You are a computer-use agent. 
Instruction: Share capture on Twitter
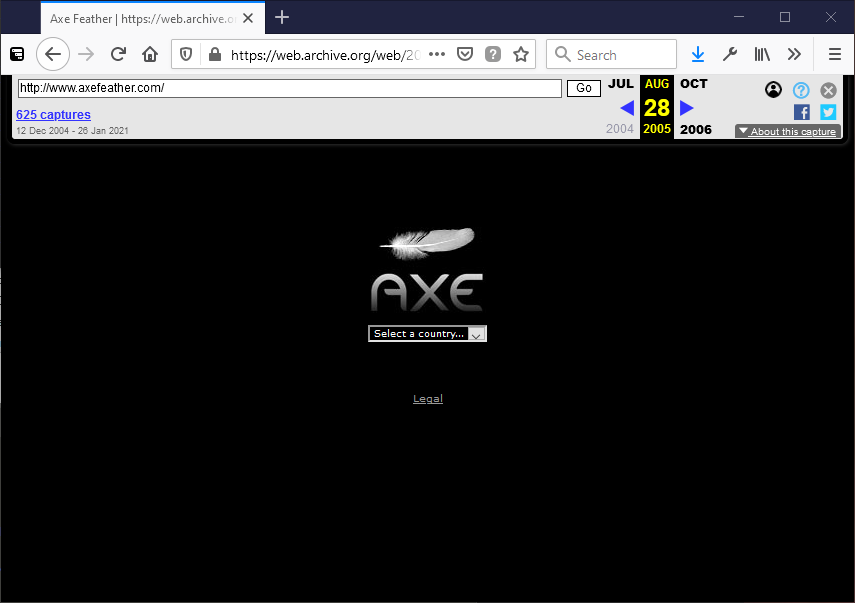pos(828,112)
